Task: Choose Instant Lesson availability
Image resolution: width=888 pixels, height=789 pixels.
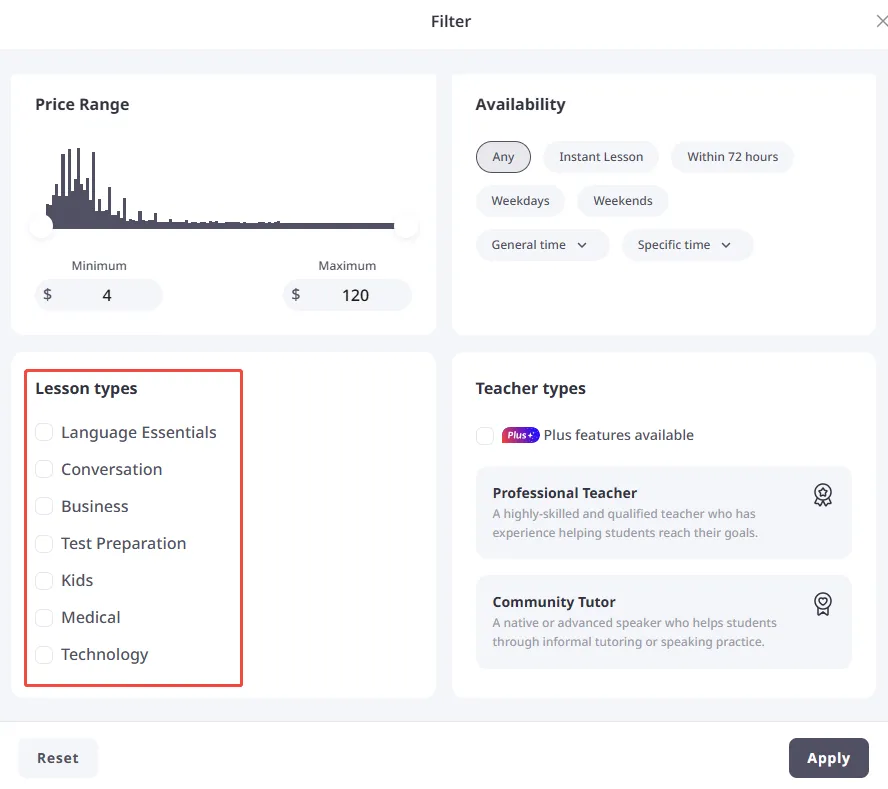Action: pyautogui.click(x=601, y=157)
